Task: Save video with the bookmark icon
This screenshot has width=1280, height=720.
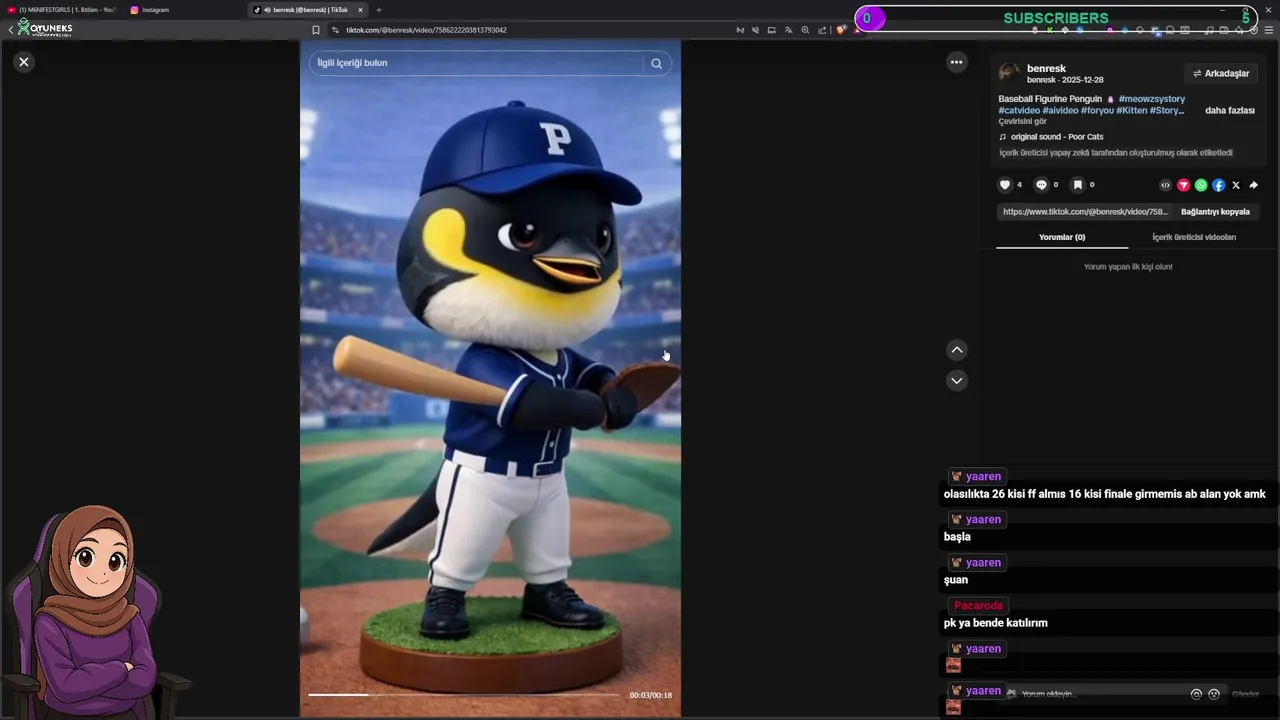Action: tap(1078, 185)
